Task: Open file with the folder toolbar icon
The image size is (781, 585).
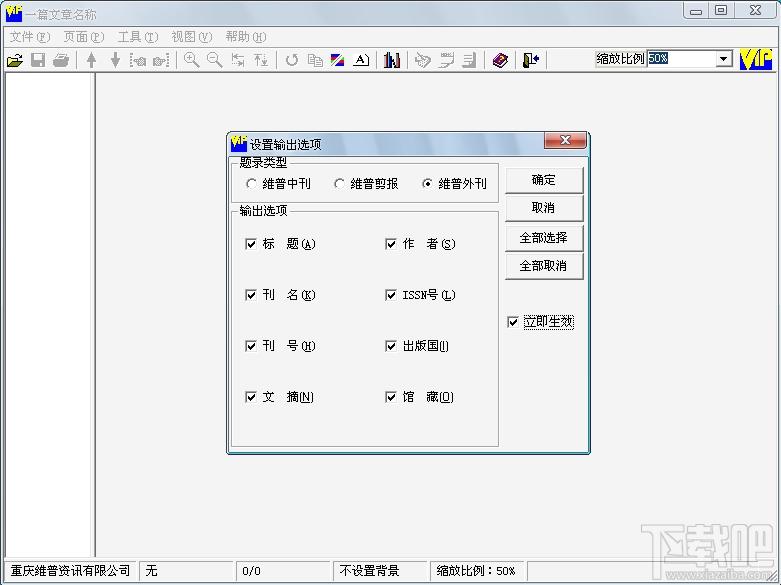Action: pos(15,60)
